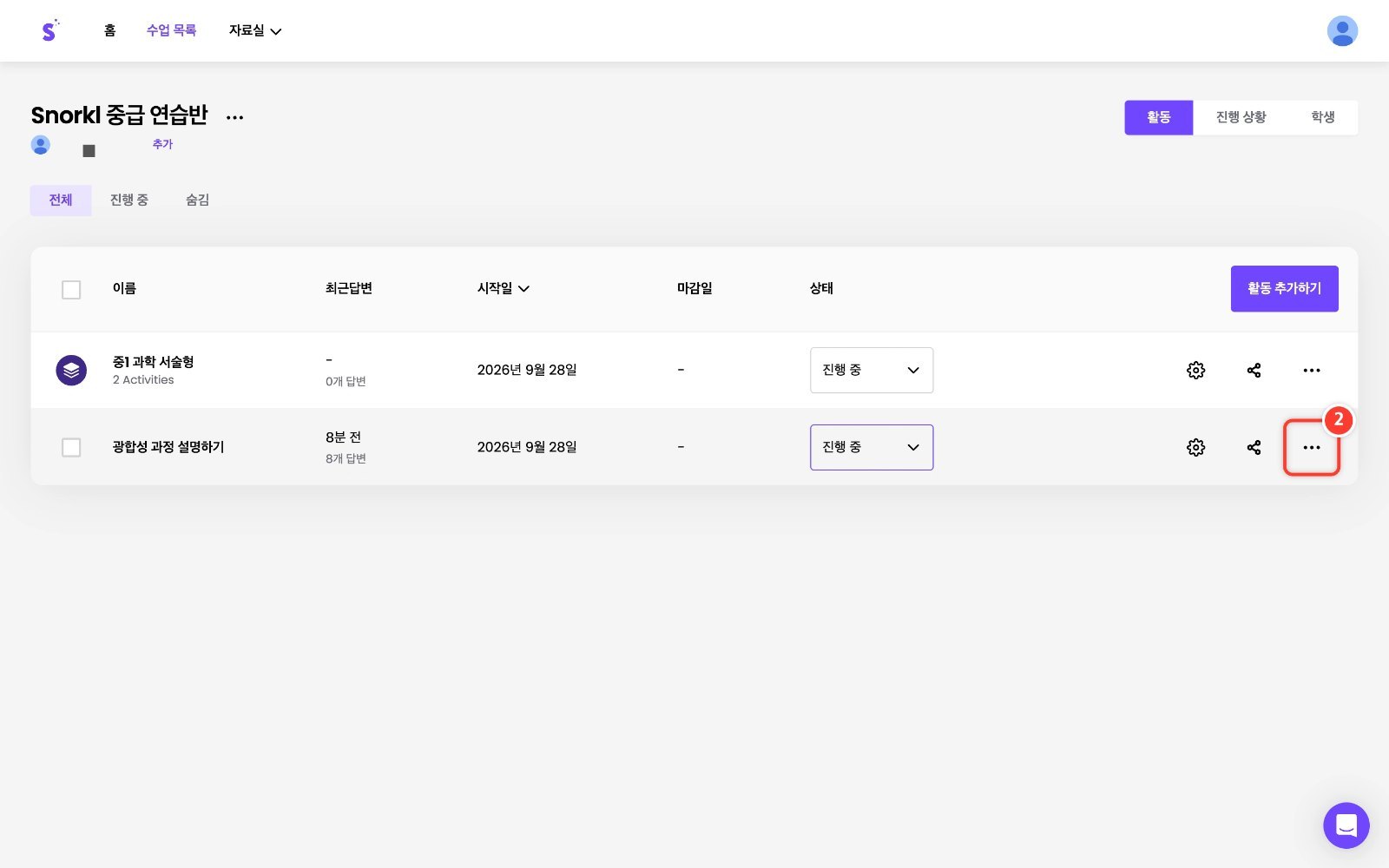Open the chat support bubble
Viewport: 1389px width, 868px height.
[1346, 825]
